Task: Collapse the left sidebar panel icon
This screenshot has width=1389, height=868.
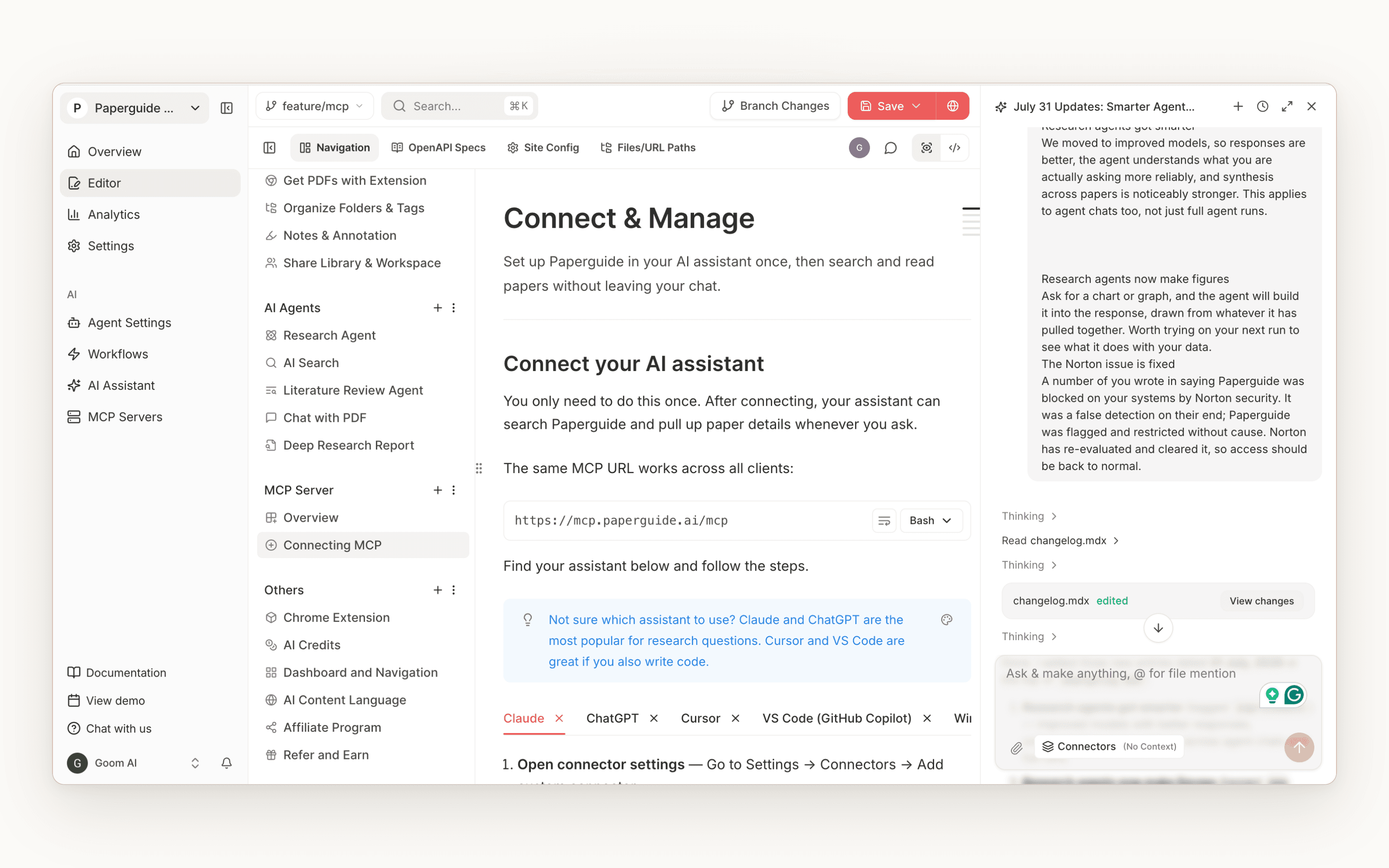Action: [227, 108]
